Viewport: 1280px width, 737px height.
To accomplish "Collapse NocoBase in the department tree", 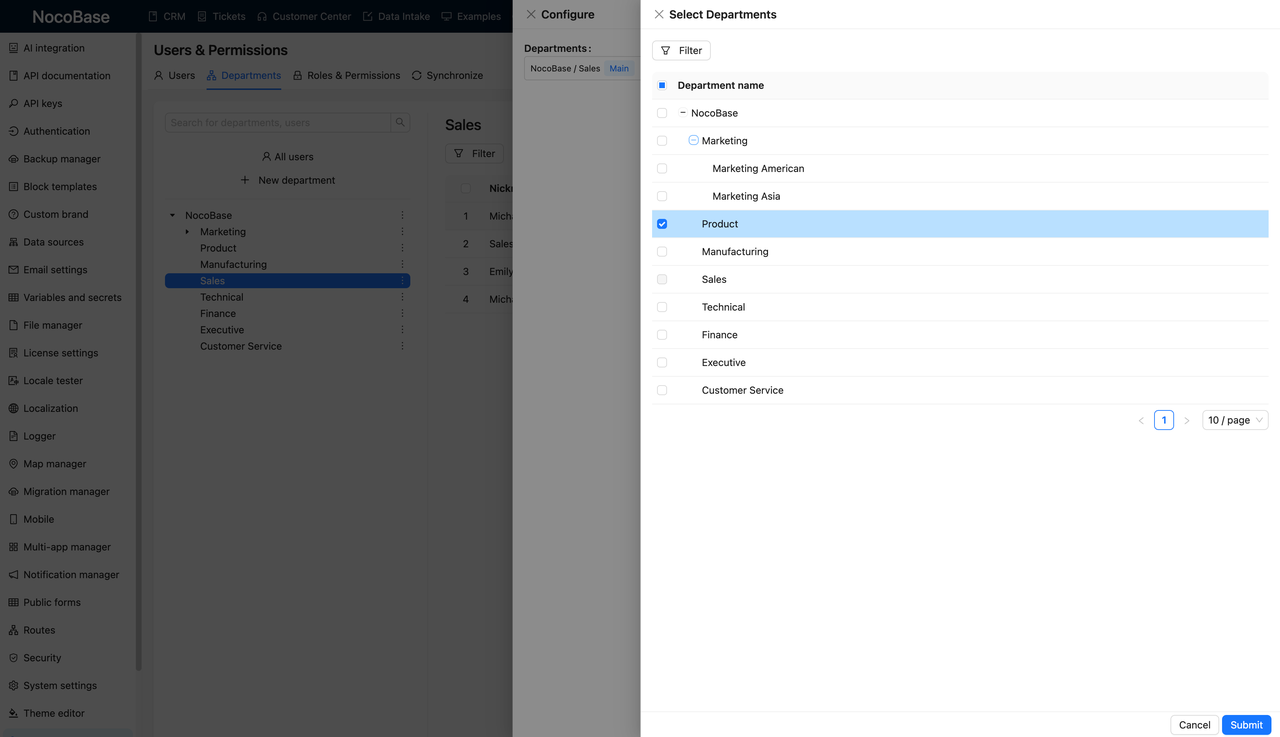I will pyautogui.click(x=172, y=215).
